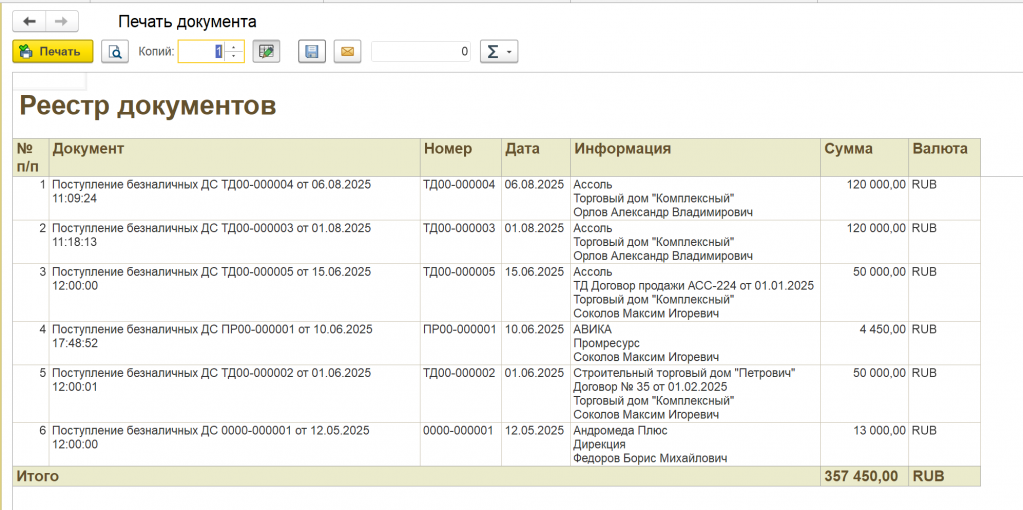This screenshot has height=510, width=1023.
Task: Select information cell with Строительный торговый дом Петрович
Action: tap(695, 394)
